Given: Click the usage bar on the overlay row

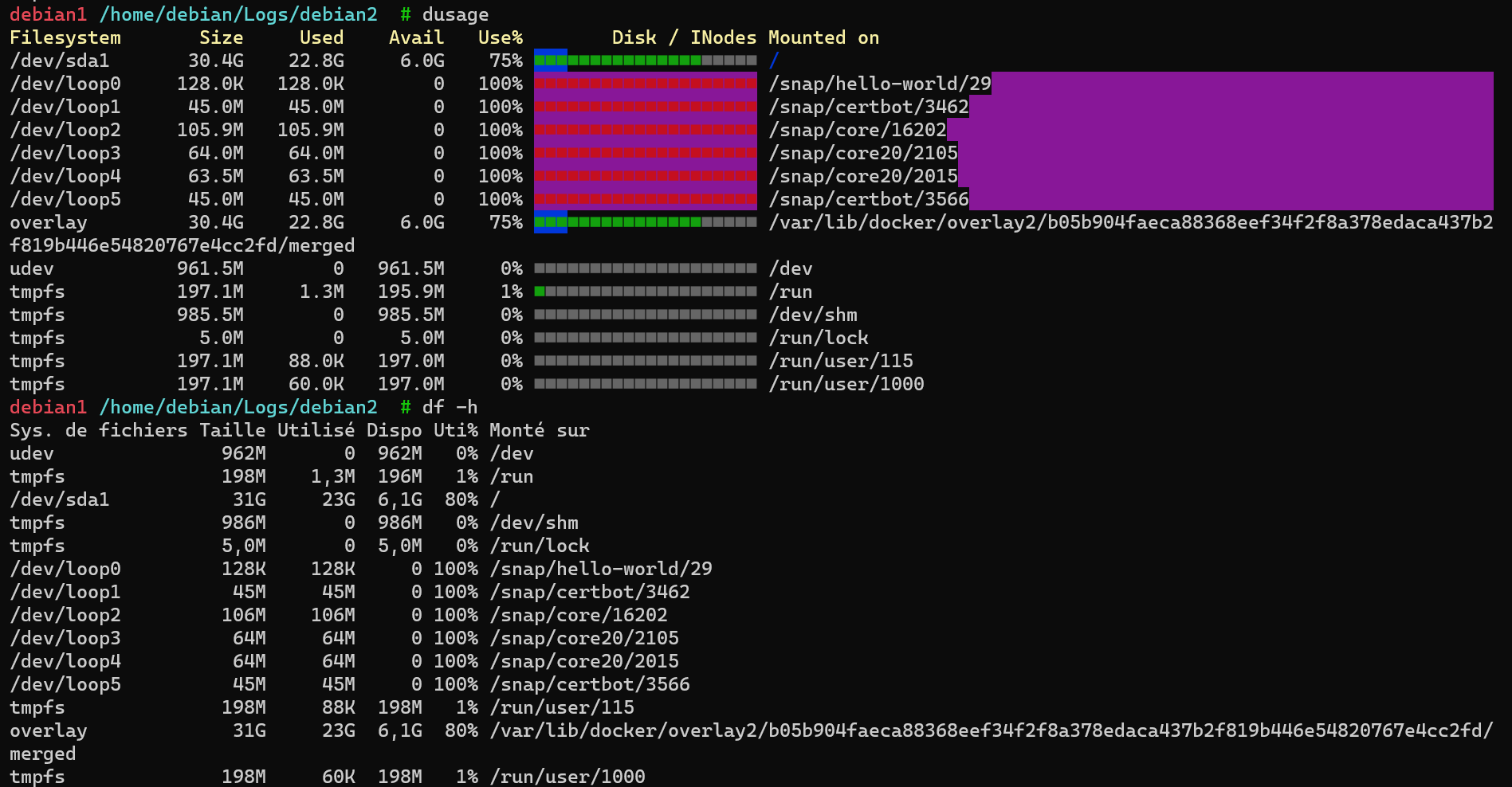Looking at the screenshot, I should [x=645, y=222].
